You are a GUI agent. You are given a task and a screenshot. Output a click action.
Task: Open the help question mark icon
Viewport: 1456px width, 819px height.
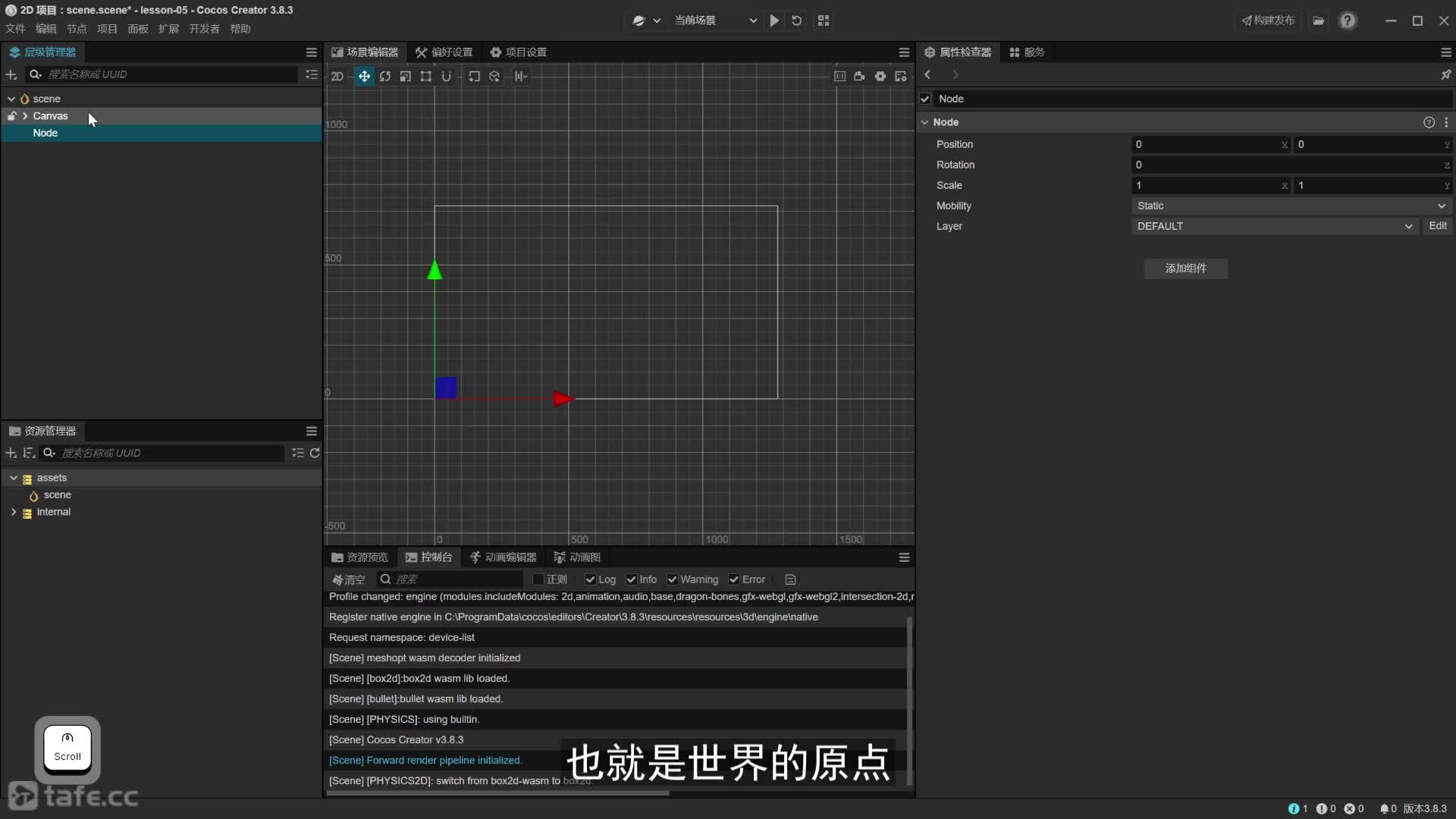point(1348,20)
